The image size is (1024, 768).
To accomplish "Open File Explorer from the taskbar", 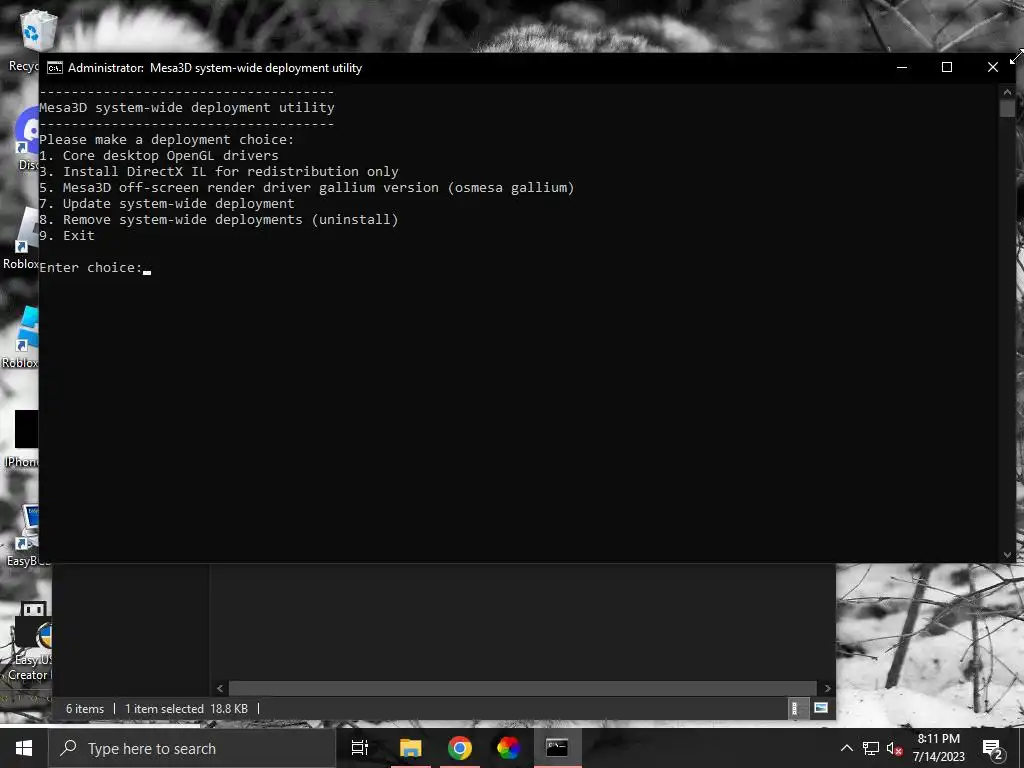I will [x=411, y=748].
